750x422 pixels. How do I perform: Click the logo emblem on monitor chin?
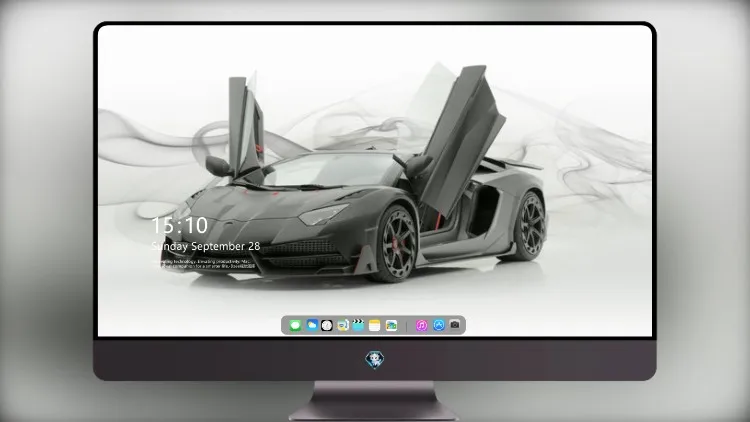[x=375, y=360]
